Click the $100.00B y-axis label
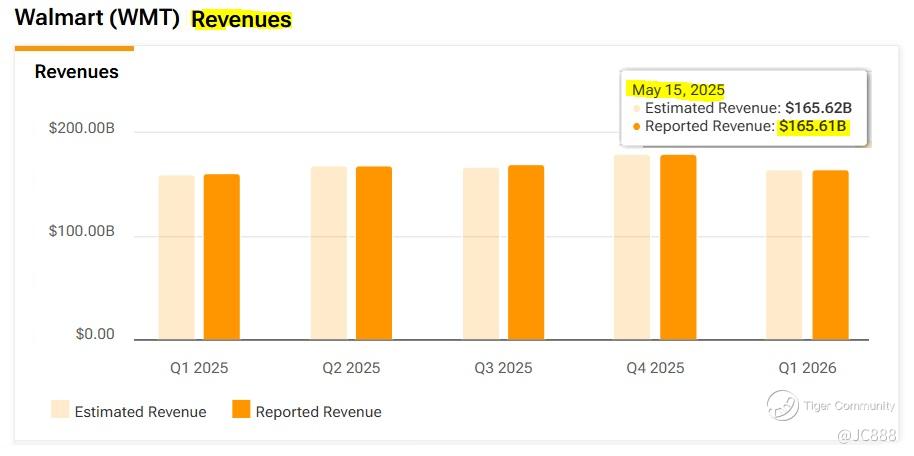 (x=82, y=231)
